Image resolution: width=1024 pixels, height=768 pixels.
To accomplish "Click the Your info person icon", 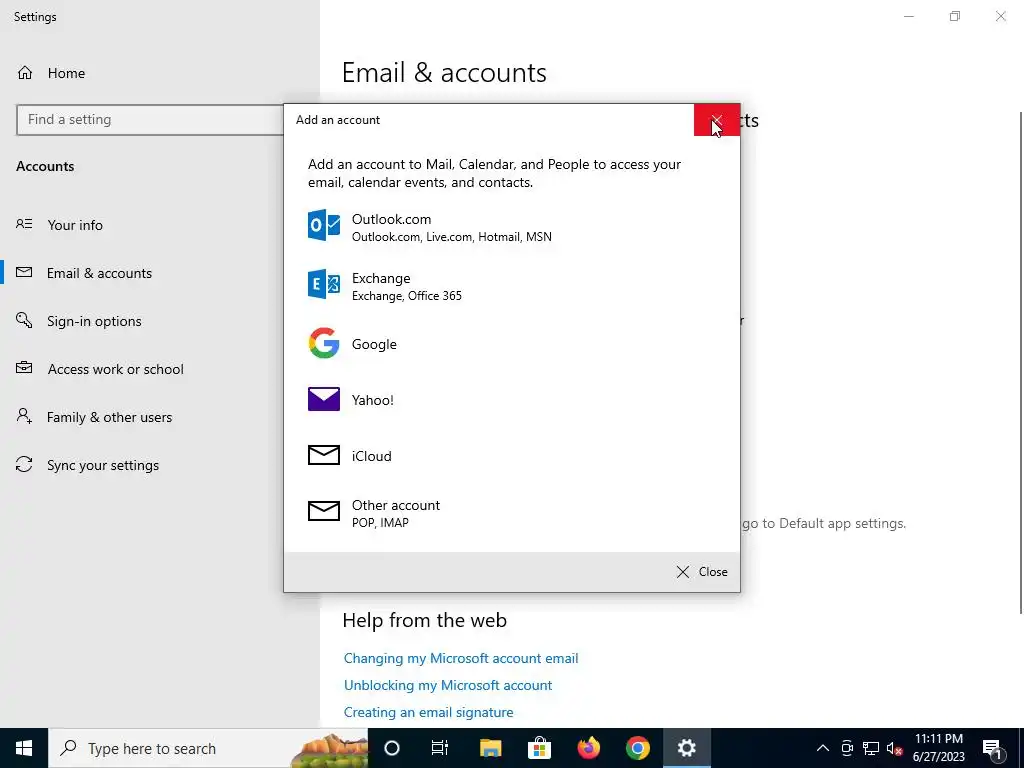I will pos(24,224).
